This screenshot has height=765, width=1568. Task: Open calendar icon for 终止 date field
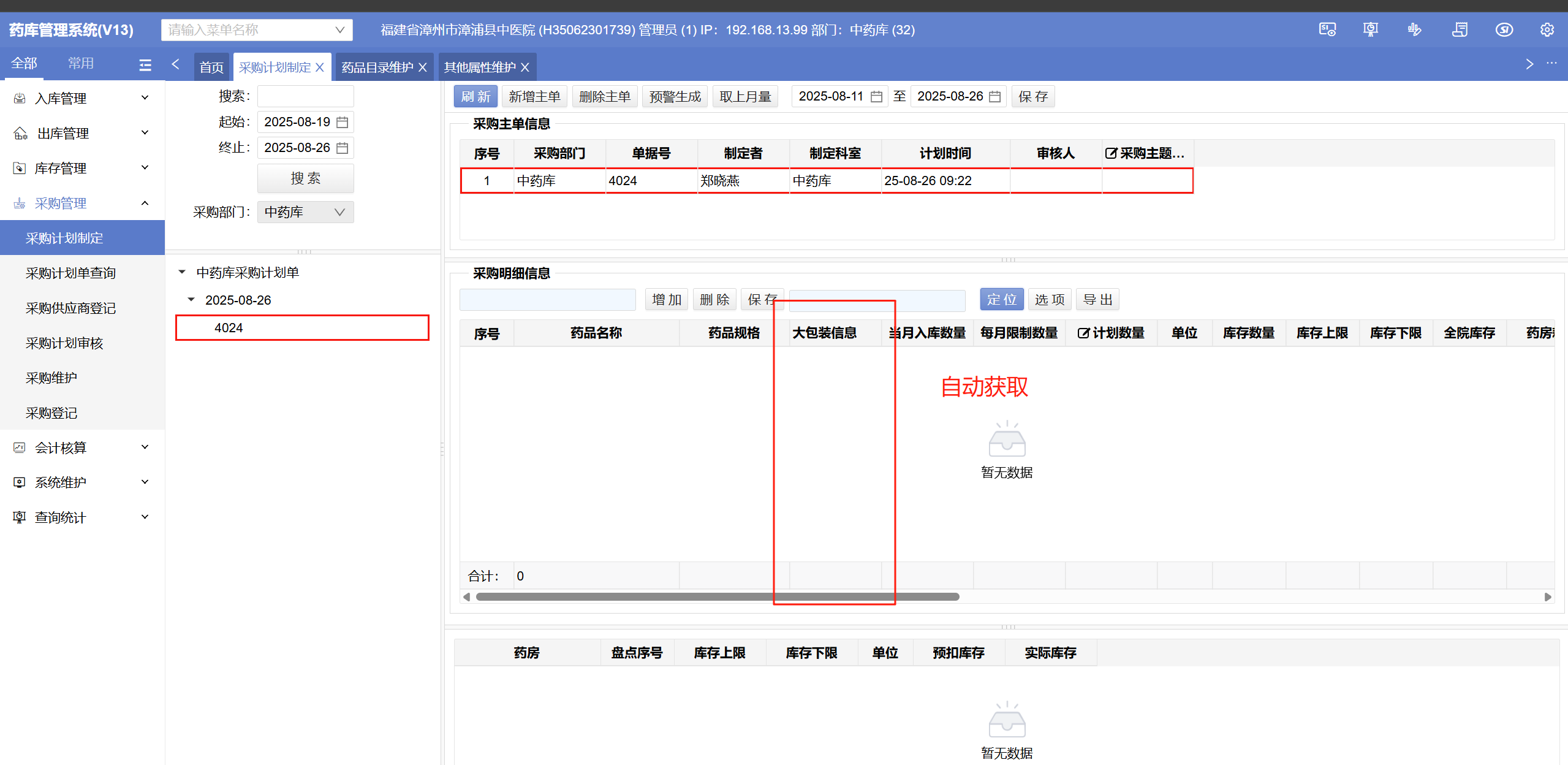click(x=343, y=148)
